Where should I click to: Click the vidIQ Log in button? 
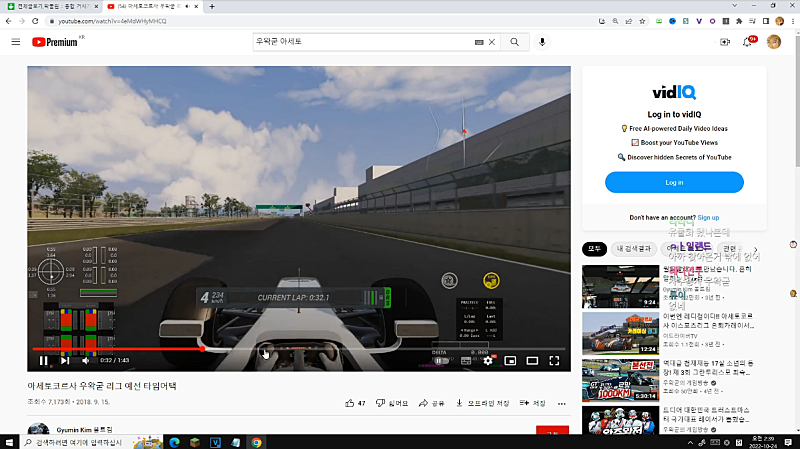674,182
